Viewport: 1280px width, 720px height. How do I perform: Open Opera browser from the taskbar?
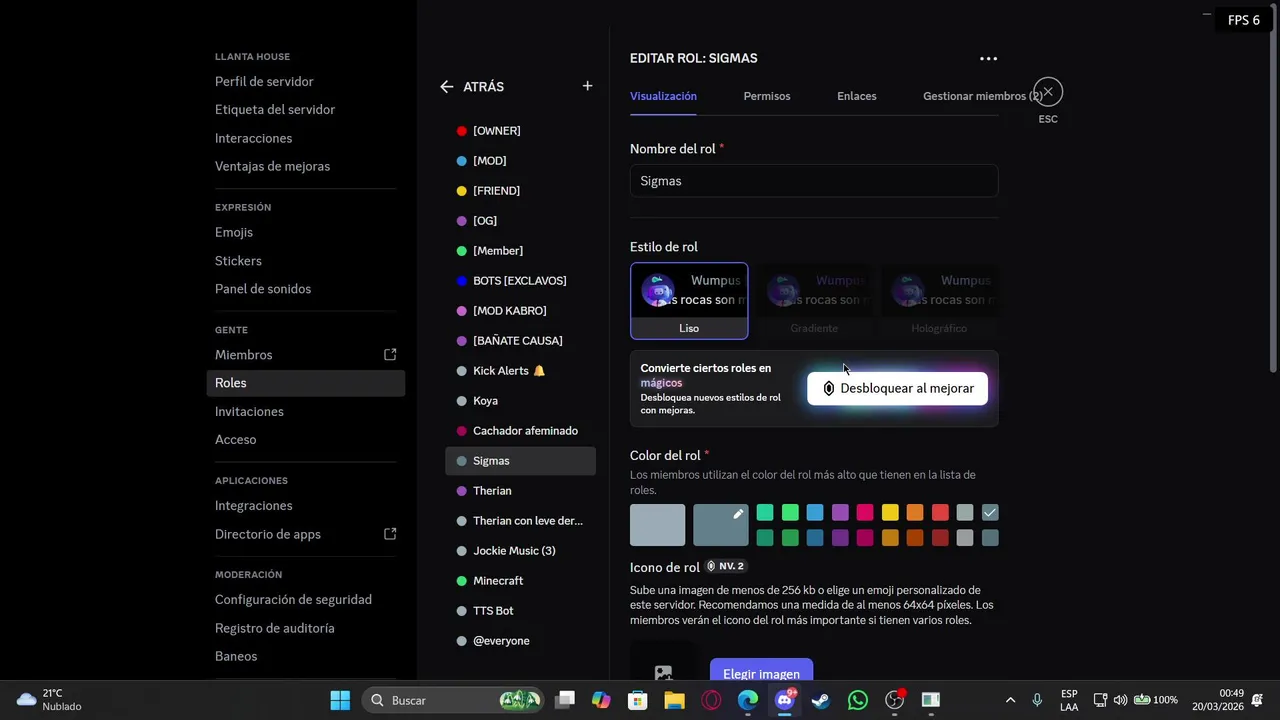[711, 700]
